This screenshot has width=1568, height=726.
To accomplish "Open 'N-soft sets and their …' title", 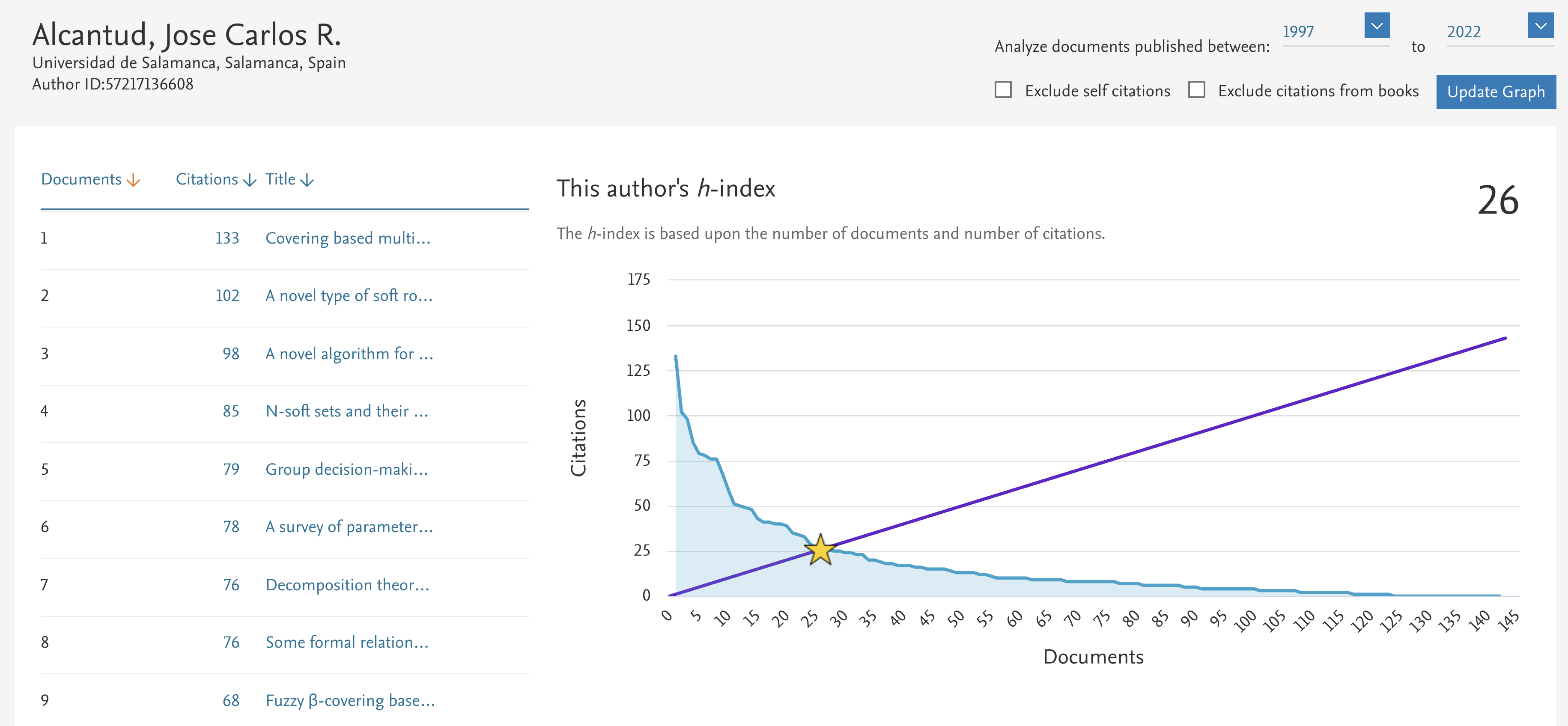I will pyautogui.click(x=347, y=411).
